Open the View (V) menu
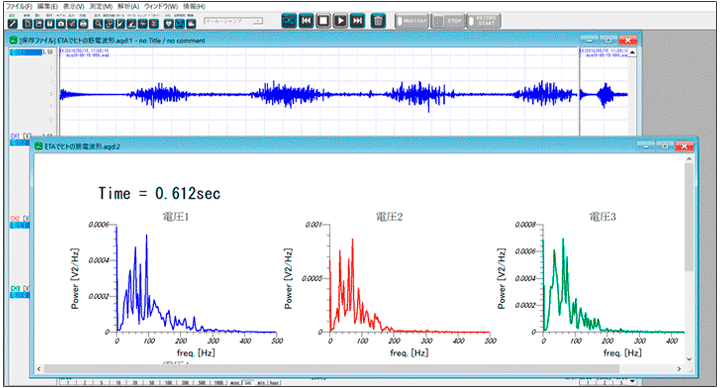Screen dimensions: 720x388 (74, 6)
